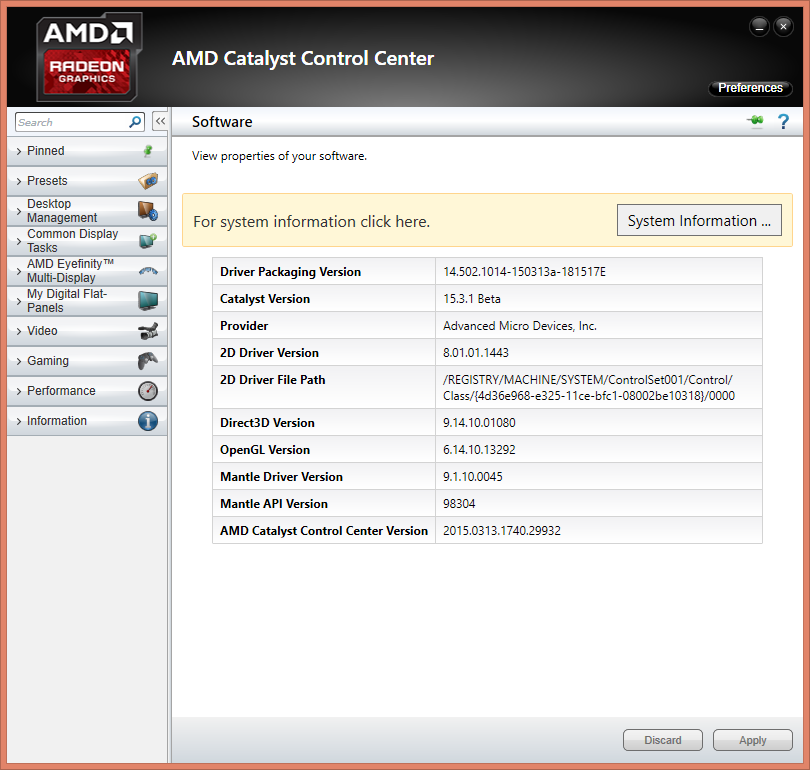Select the Information menu label
Screen dimensions: 810x770
[x=57, y=420]
